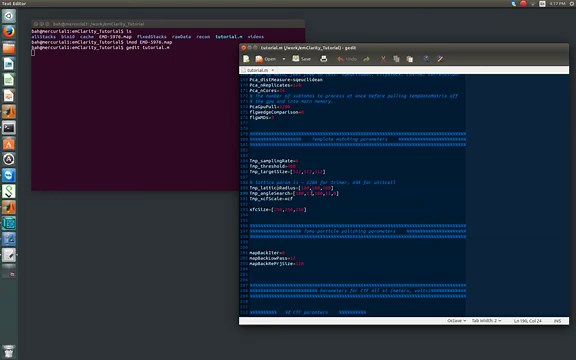Cut the selection using toolbar scissors
576x360 pixels.
click(383, 59)
